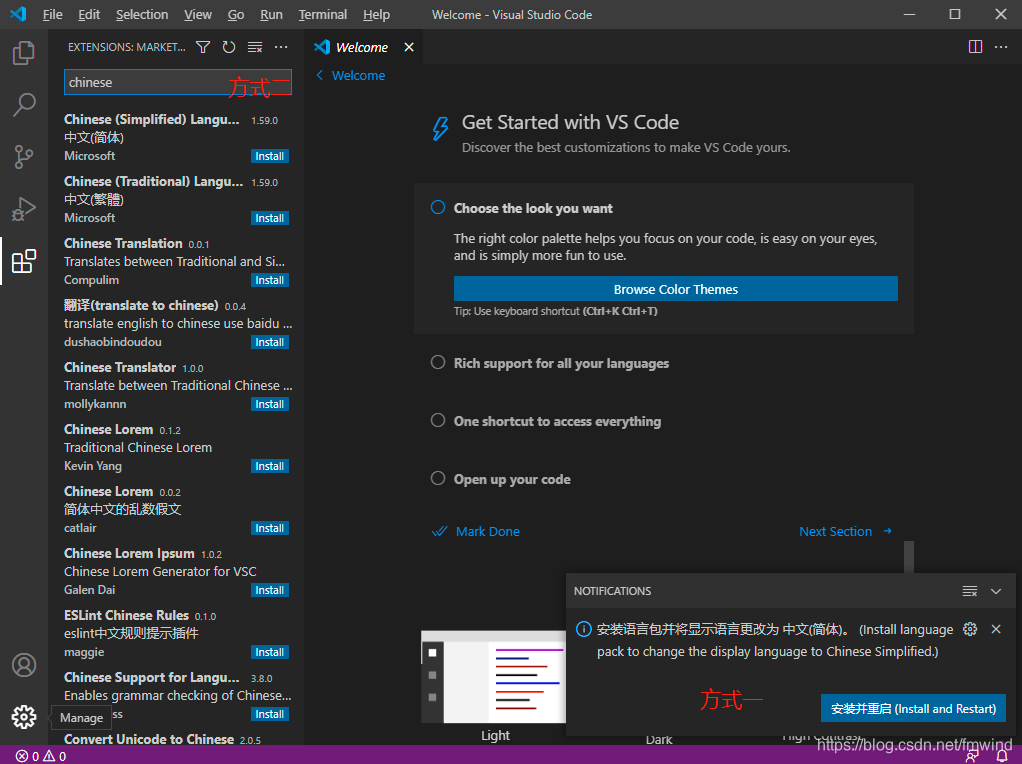Image resolution: width=1022 pixels, height=764 pixels.
Task: Install Chinese Lorem Ipsum by Galen Dai
Action: [269, 590]
